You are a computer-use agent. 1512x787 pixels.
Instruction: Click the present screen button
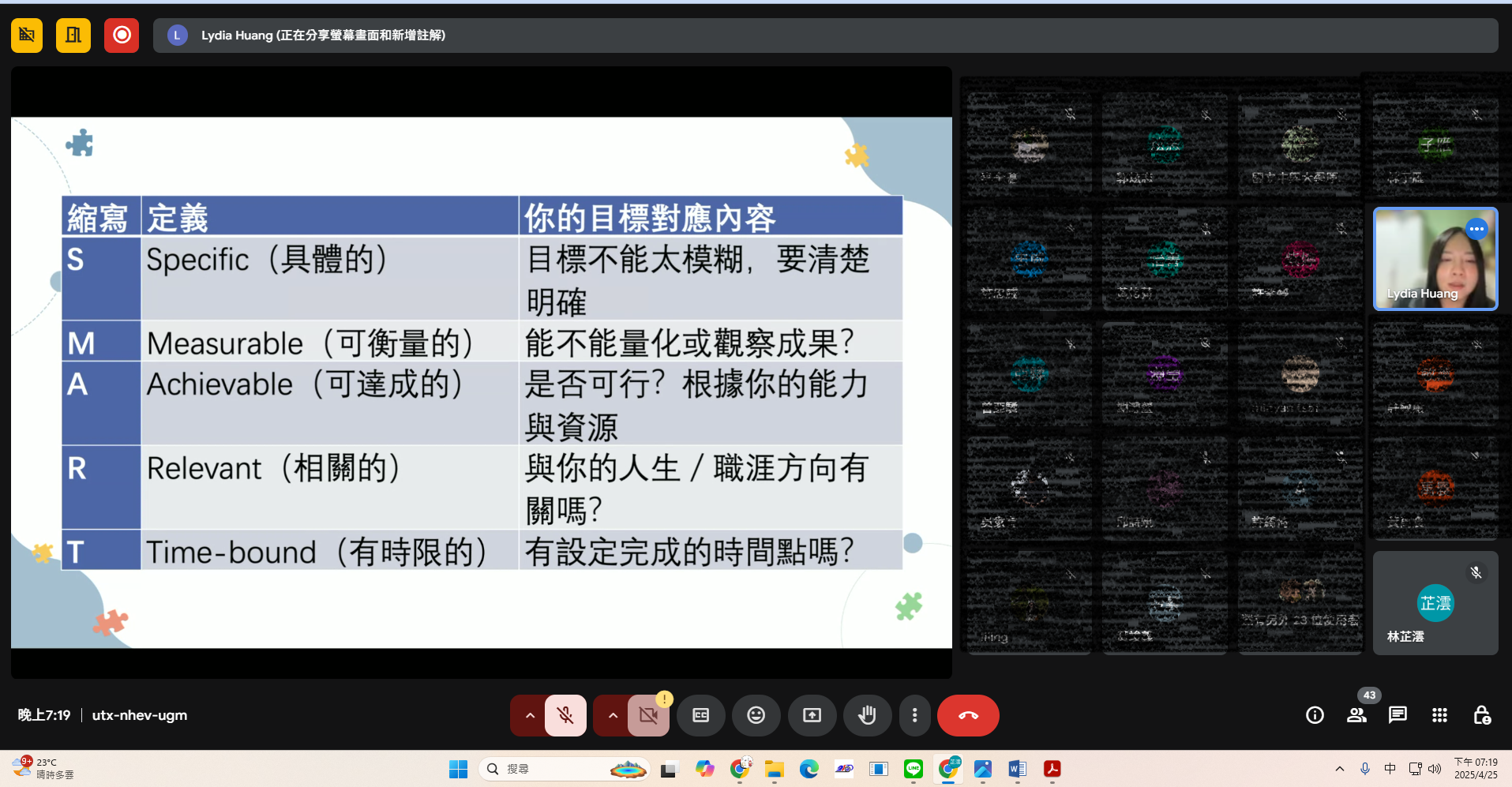click(x=812, y=715)
